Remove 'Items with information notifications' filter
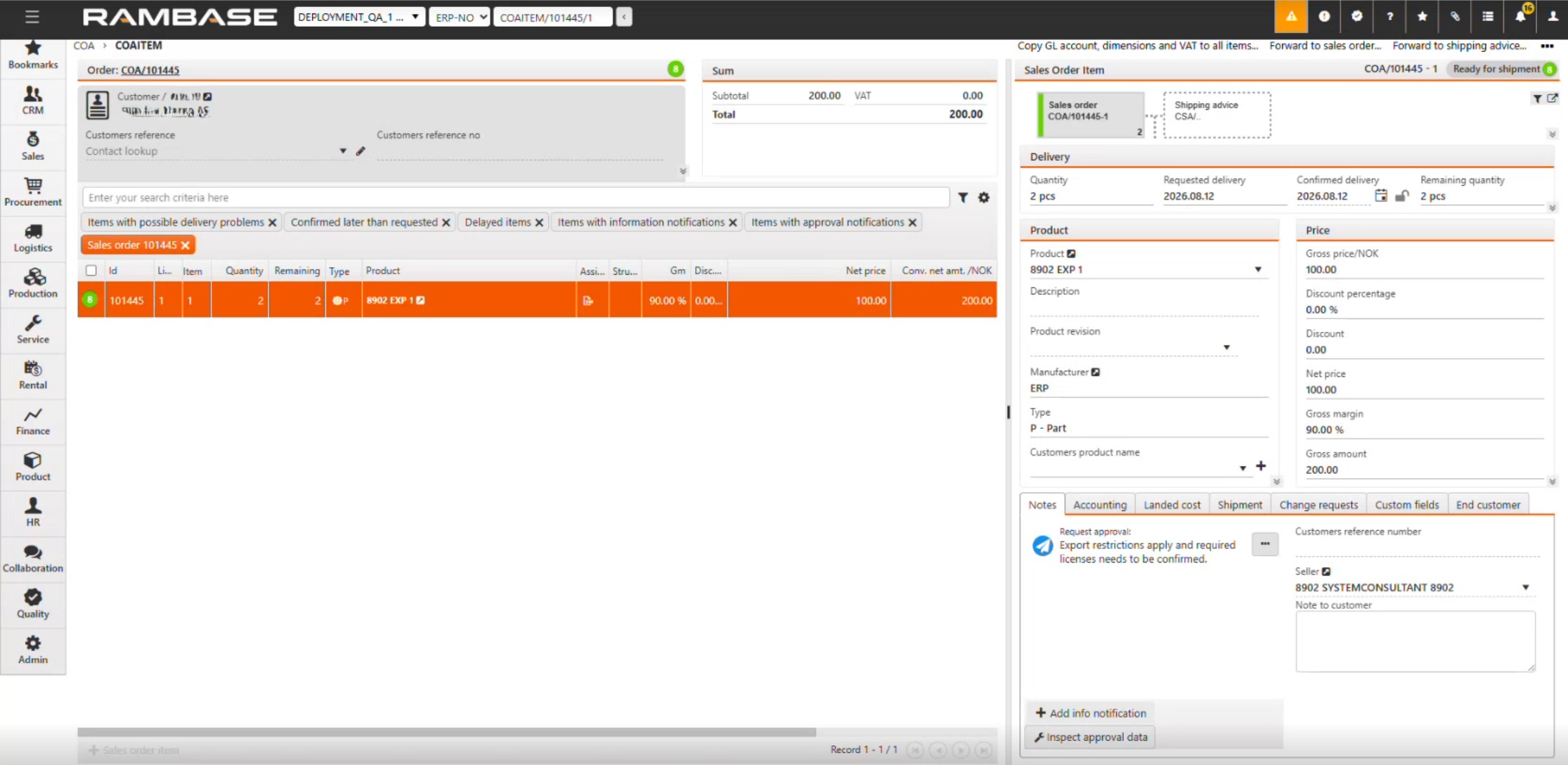Image resolution: width=1568 pixels, height=765 pixels. 732,222
